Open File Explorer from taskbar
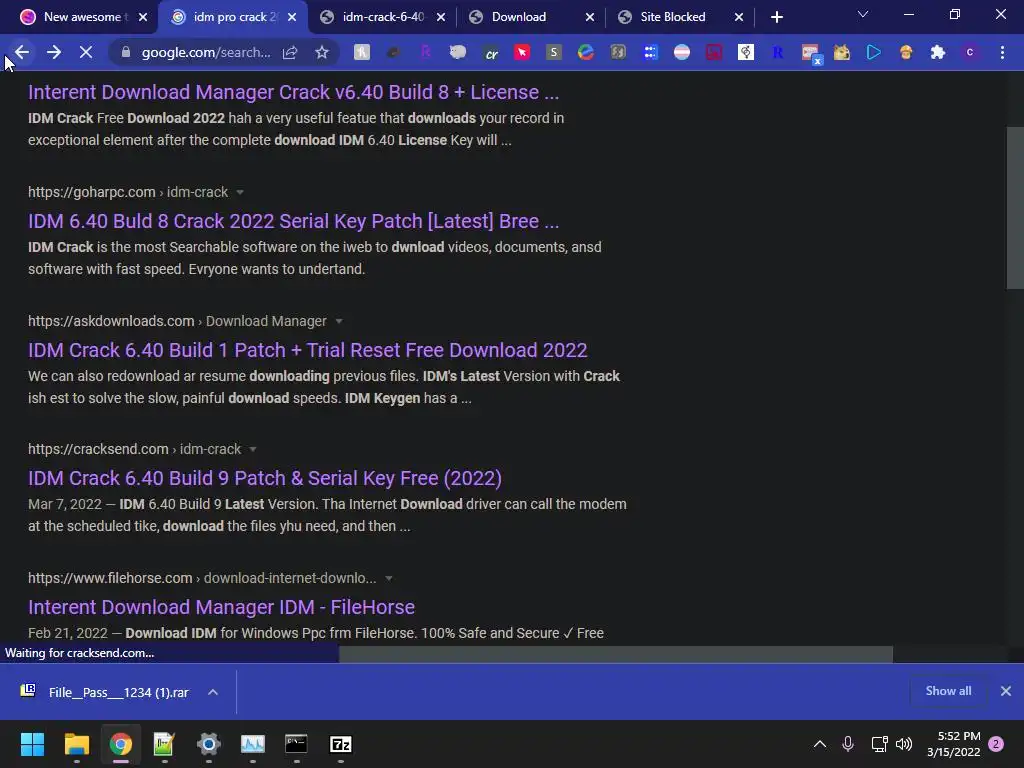Image resolution: width=1024 pixels, height=768 pixels. 76,744
